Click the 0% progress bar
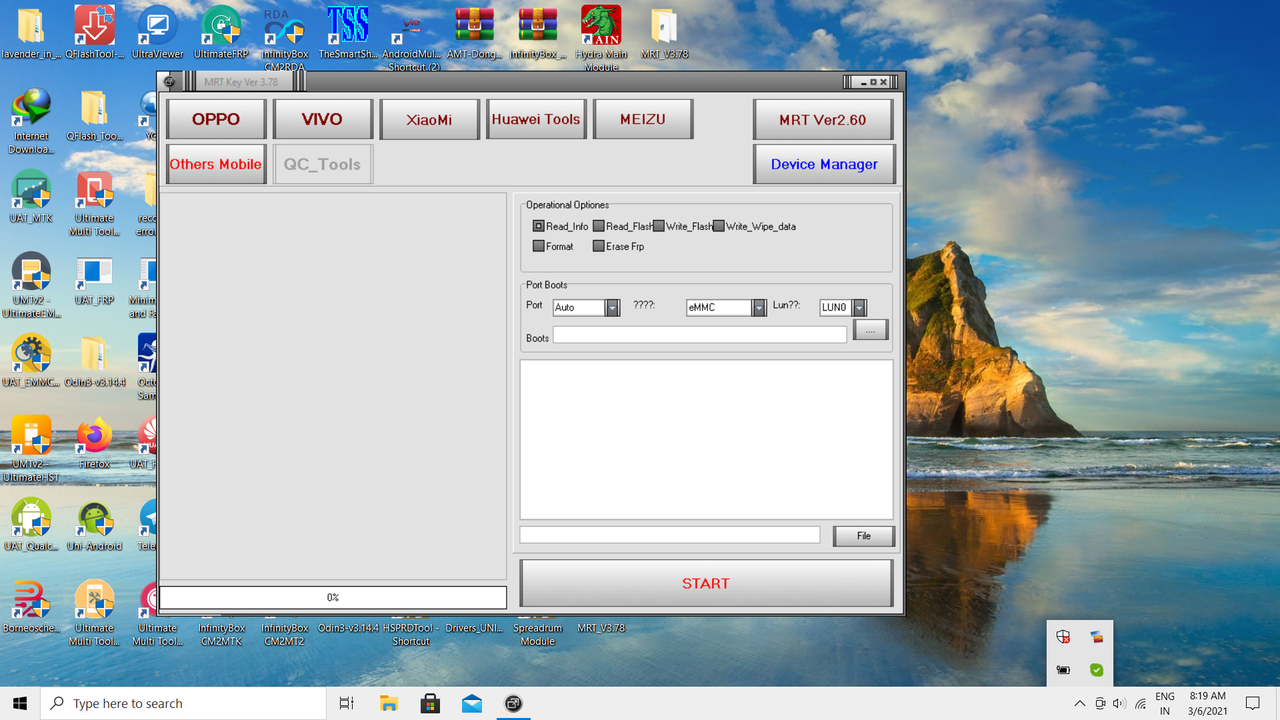This screenshot has width=1280, height=720. pyautogui.click(x=333, y=597)
